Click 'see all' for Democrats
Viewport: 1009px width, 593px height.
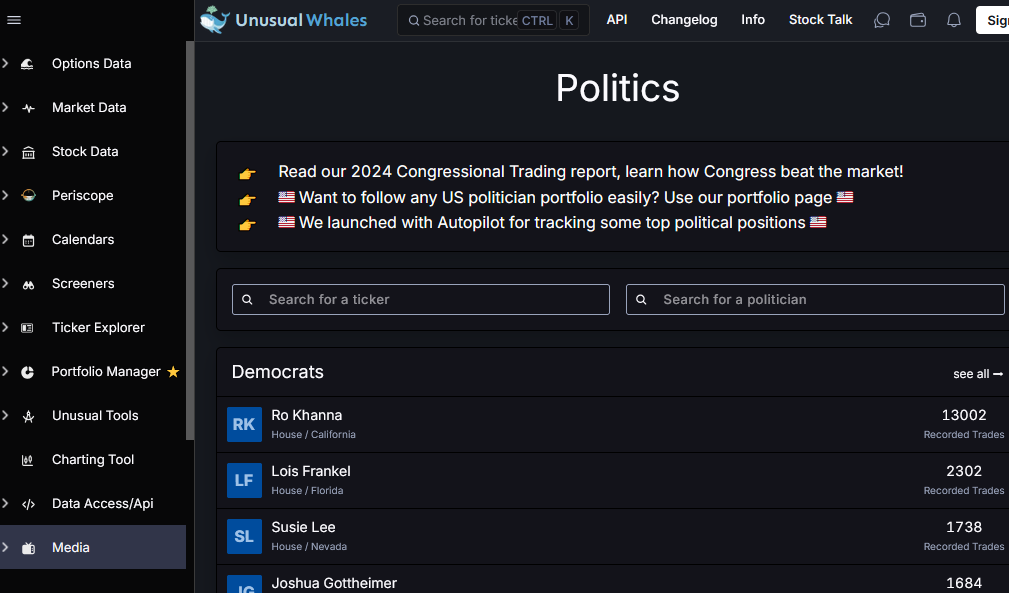coord(977,374)
